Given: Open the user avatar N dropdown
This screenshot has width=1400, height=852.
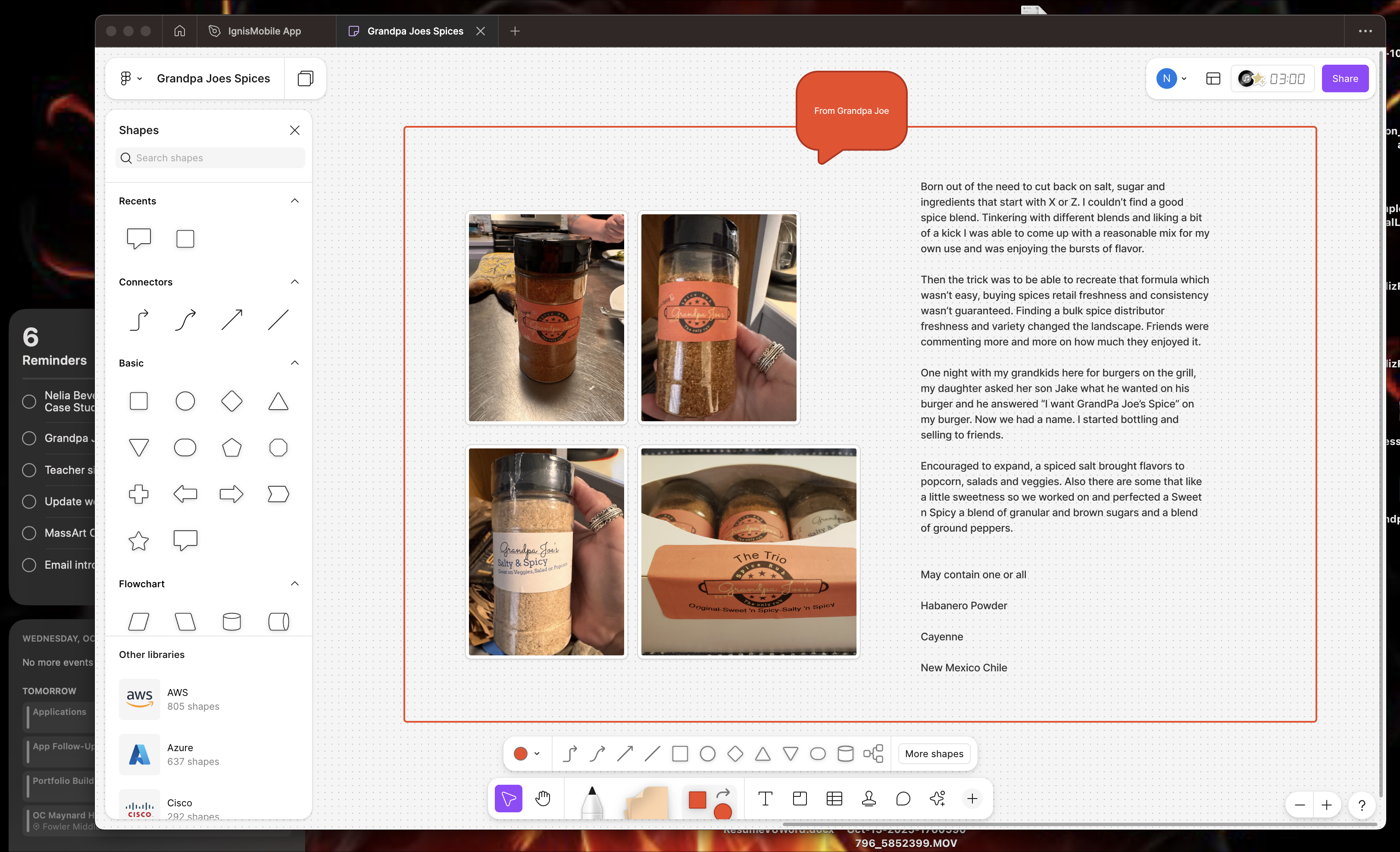Looking at the screenshot, I should [1172, 78].
